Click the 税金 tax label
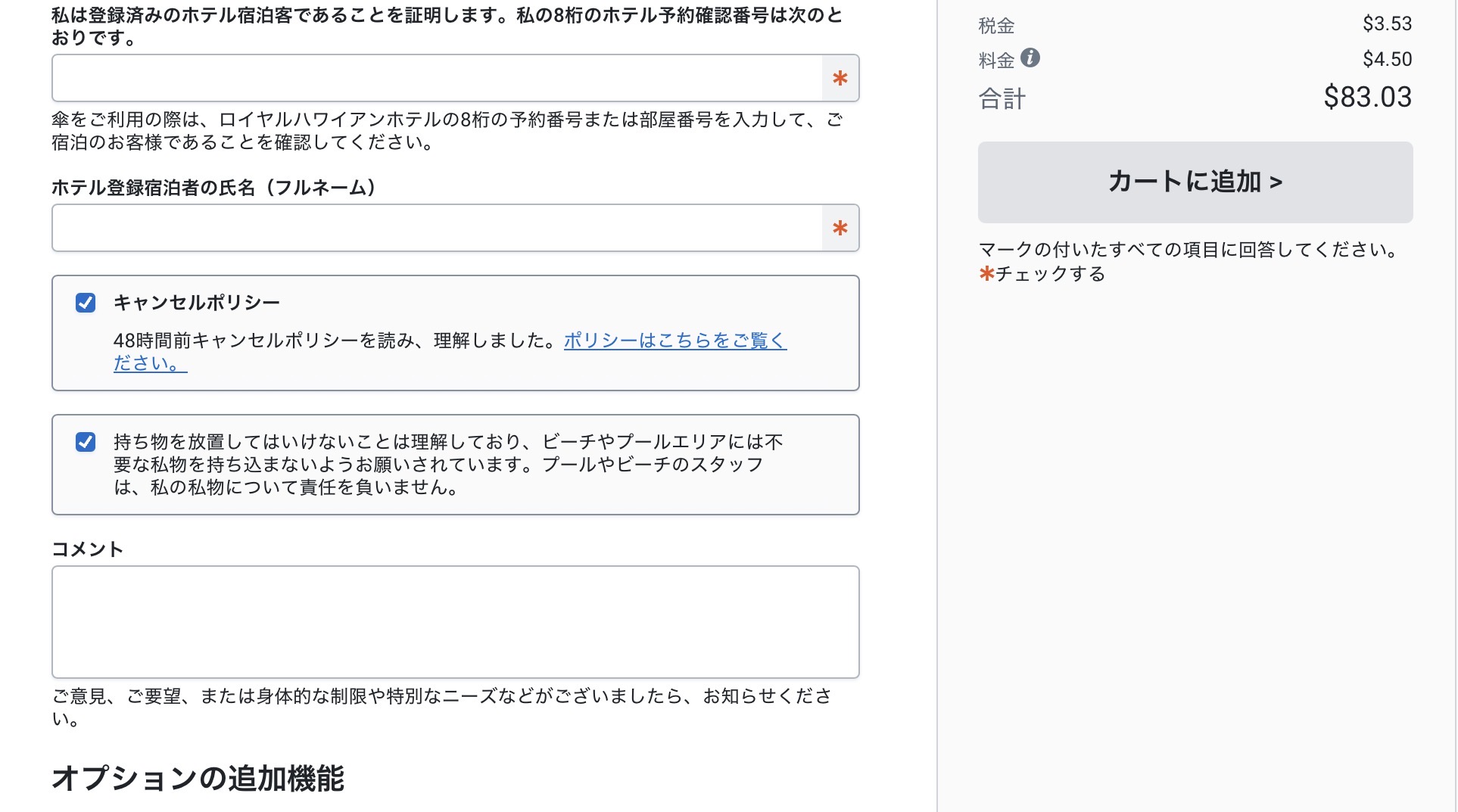Image resolution: width=1458 pixels, height=812 pixels. coord(995,23)
